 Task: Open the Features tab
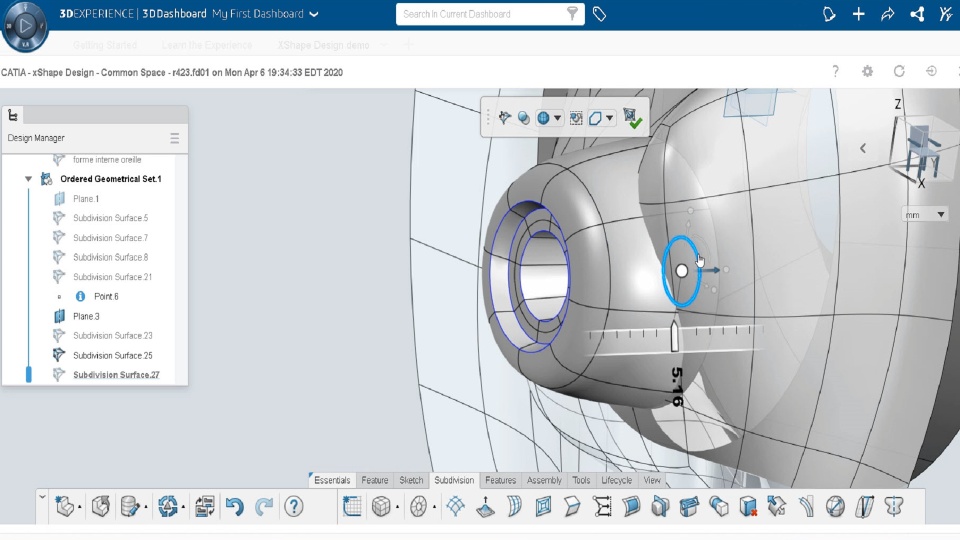(x=500, y=480)
